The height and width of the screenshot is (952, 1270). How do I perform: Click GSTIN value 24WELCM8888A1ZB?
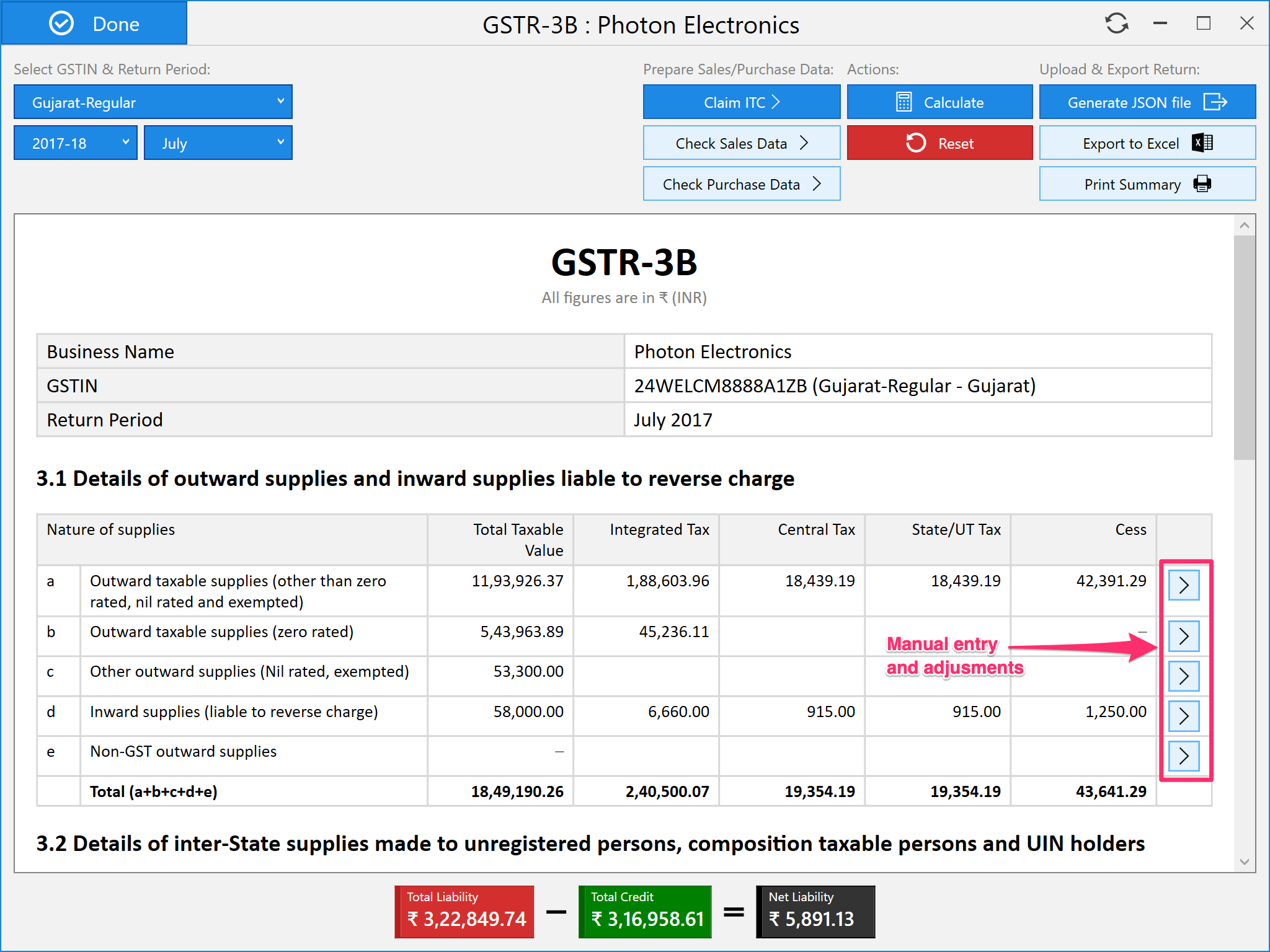(x=721, y=386)
